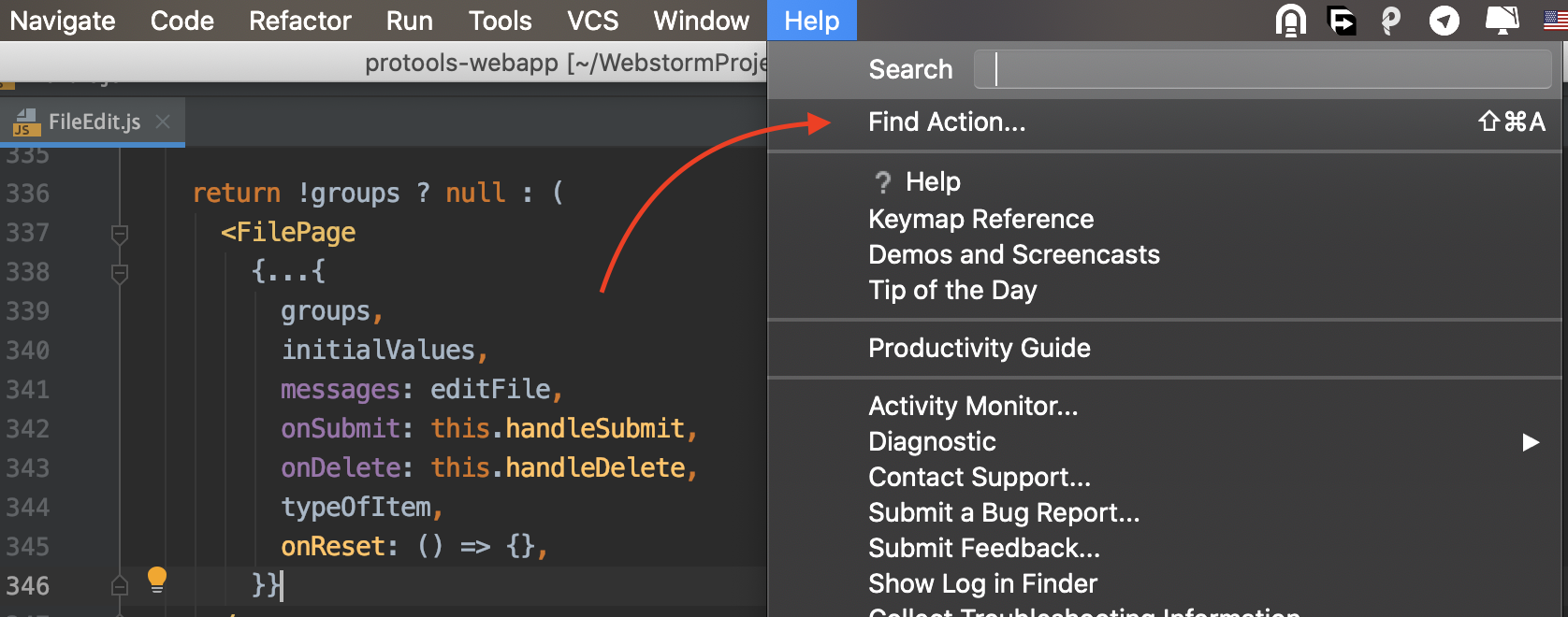Open the Refactor menu

(x=300, y=21)
